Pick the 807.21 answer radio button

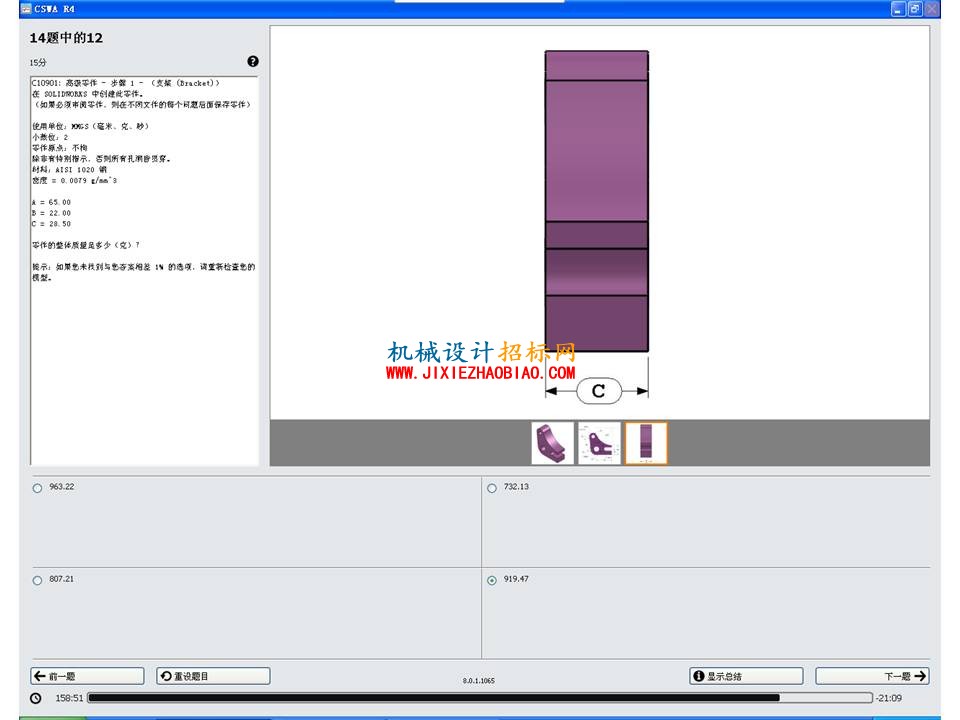coord(37,580)
